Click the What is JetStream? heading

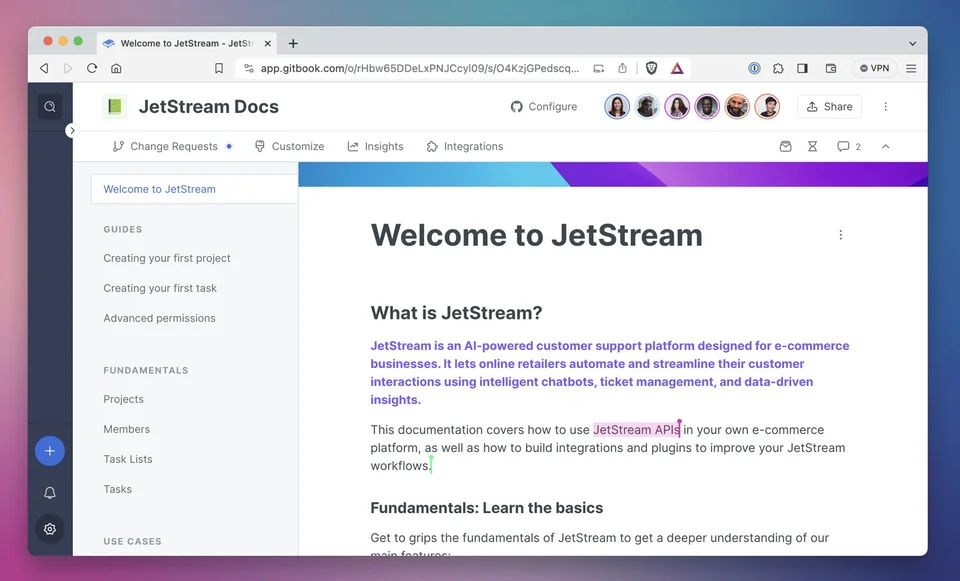456,313
